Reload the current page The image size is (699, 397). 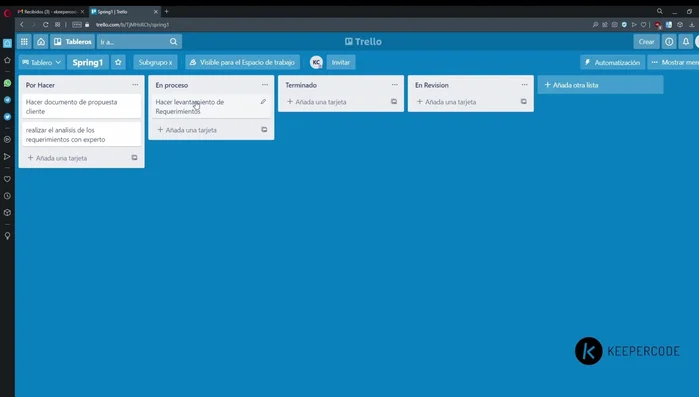(x=45, y=25)
